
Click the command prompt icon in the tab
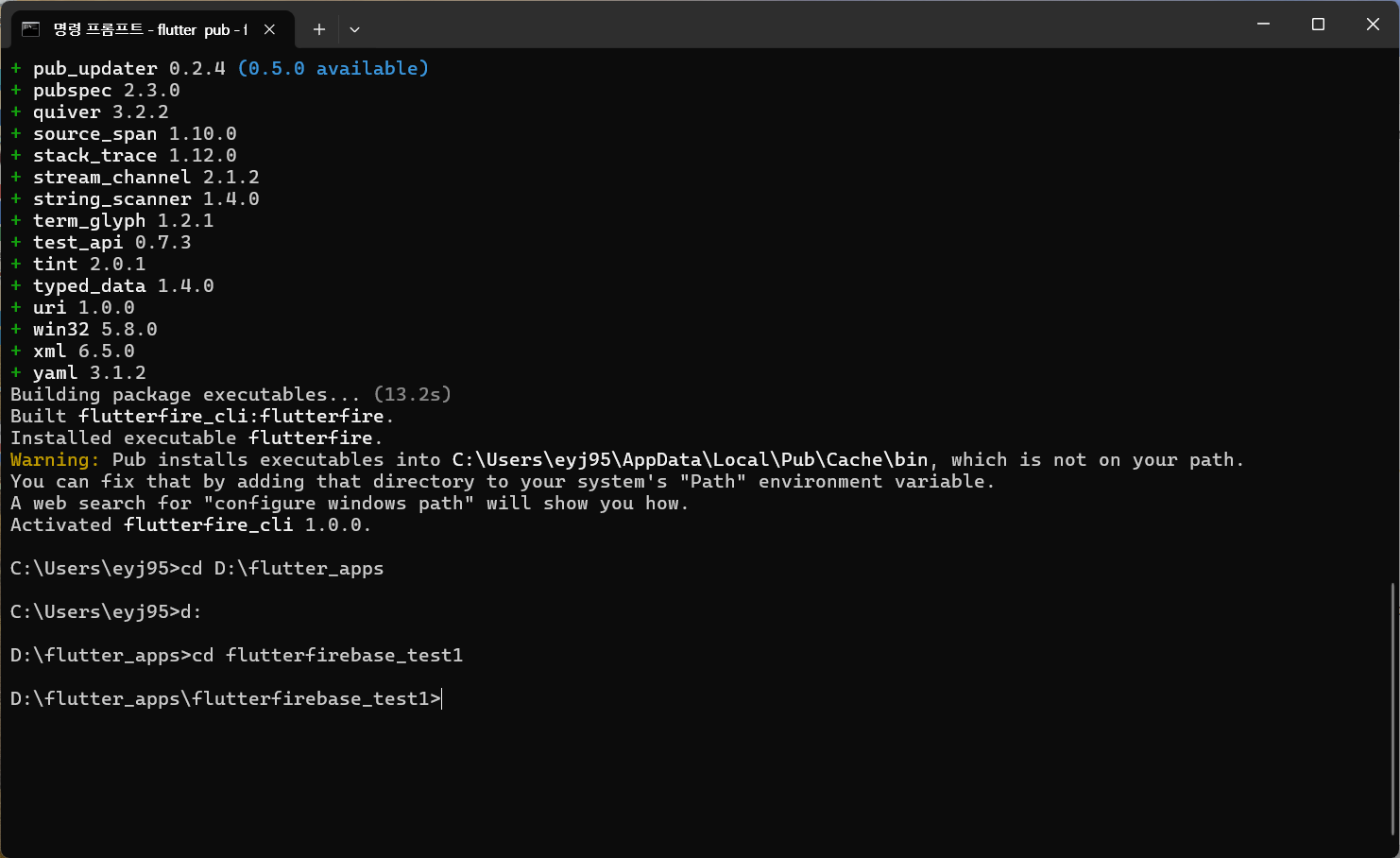[30, 29]
